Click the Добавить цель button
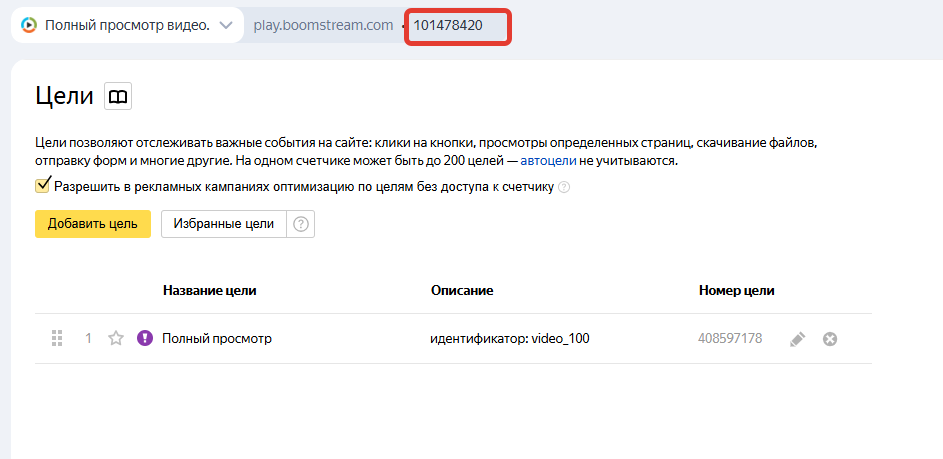Image resolution: width=943 pixels, height=459 pixels. click(x=93, y=224)
